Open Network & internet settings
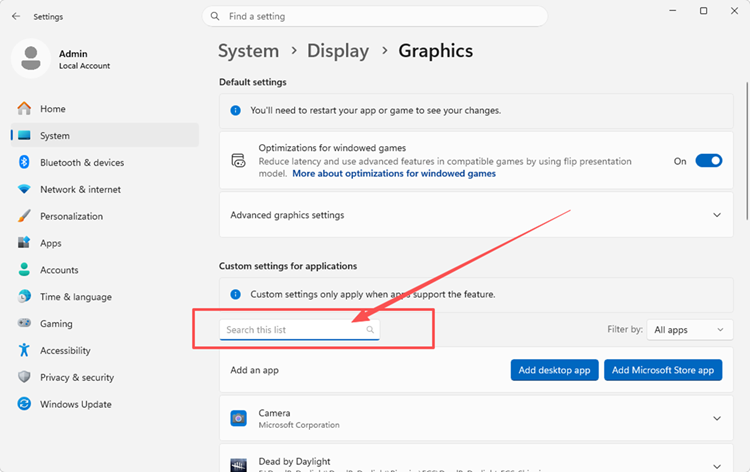The height and width of the screenshot is (472, 750). (105, 189)
